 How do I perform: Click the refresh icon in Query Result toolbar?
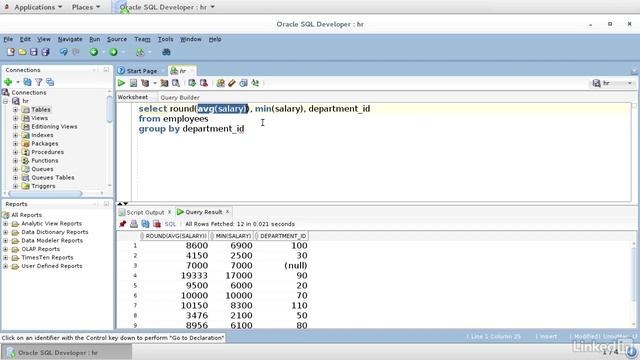point(145,224)
